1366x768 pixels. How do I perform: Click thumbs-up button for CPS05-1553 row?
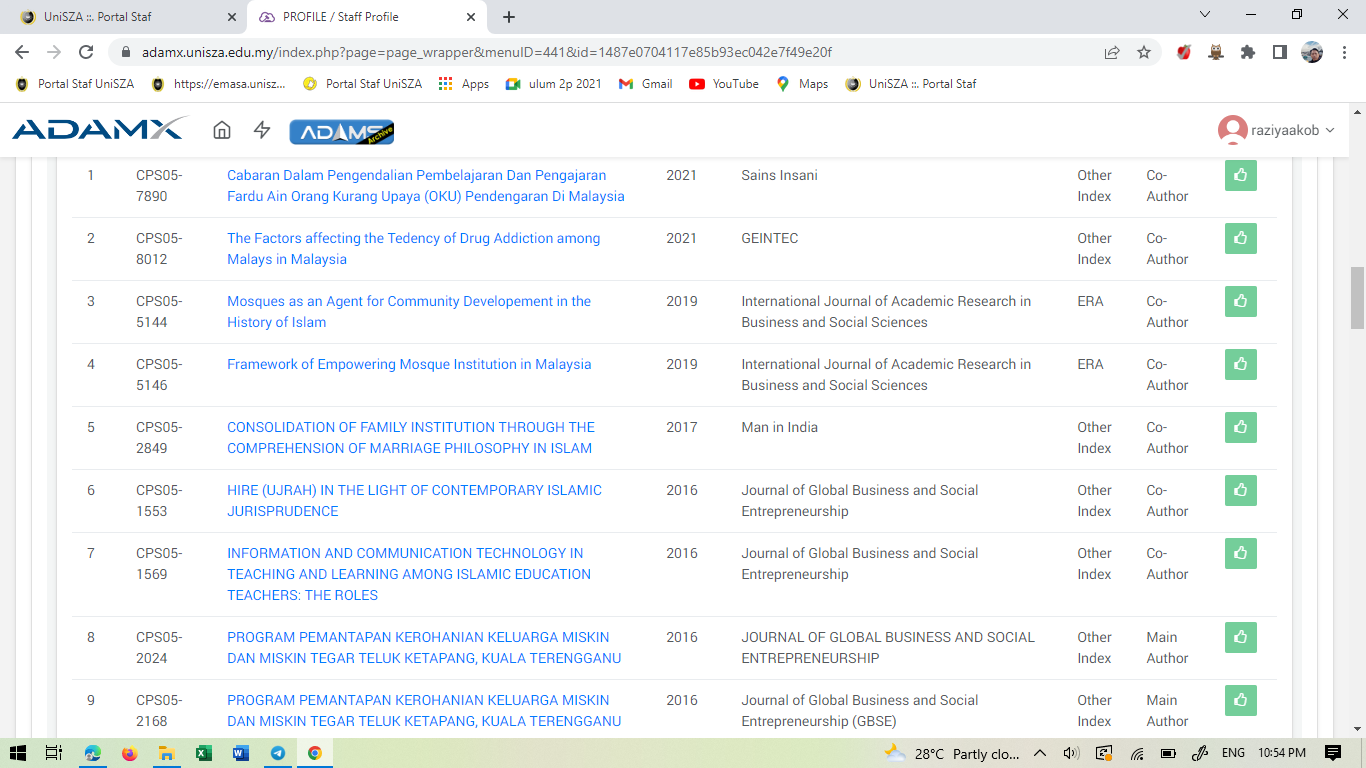point(1241,490)
